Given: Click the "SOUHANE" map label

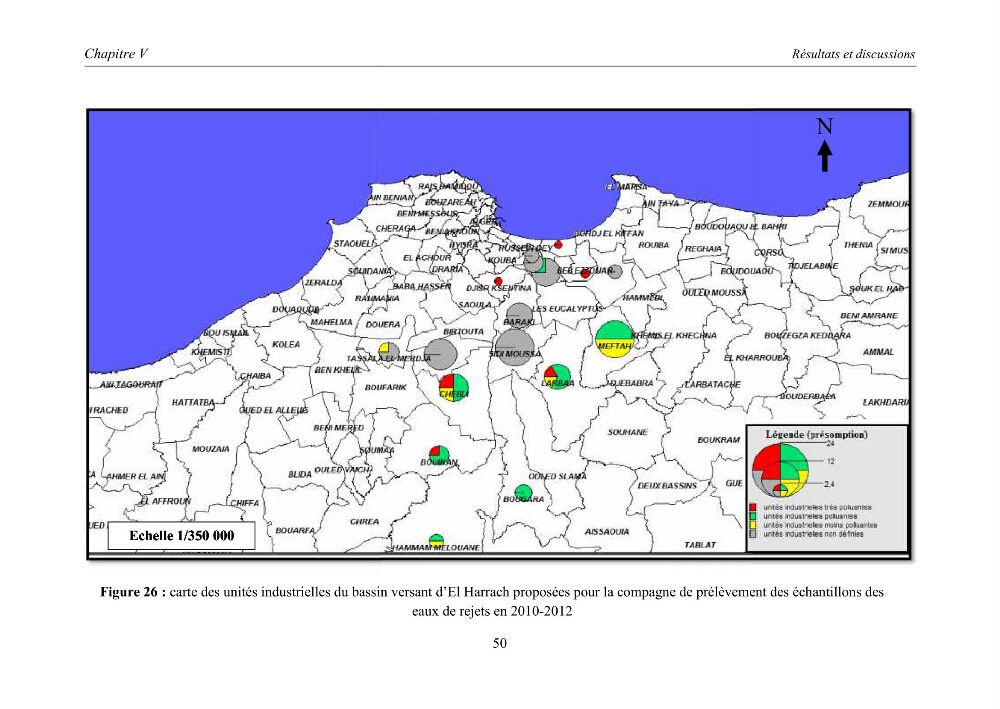Looking at the screenshot, I should point(628,432).
